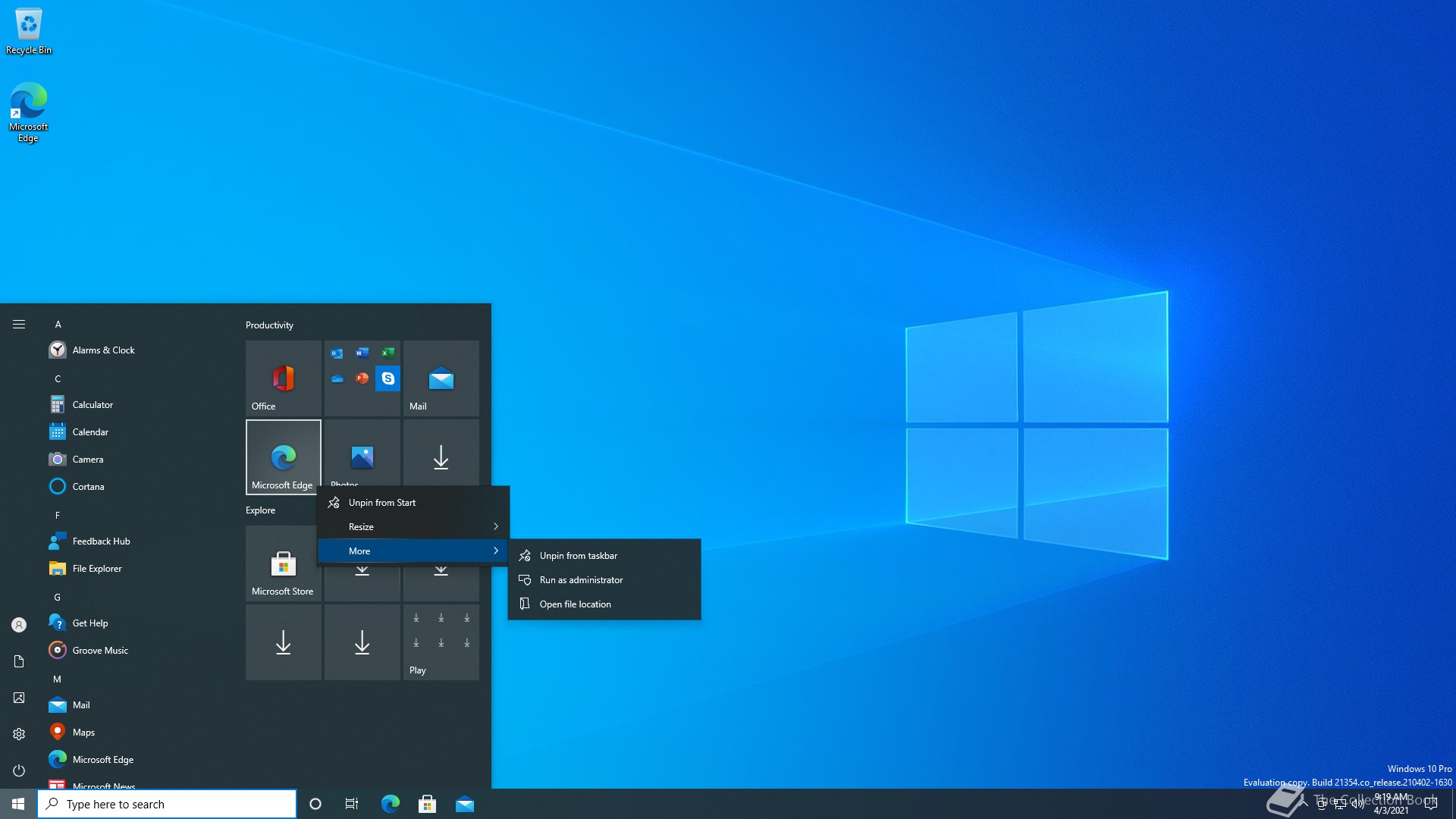Launch File Explorer from app list
This screenshot has height=819, width=1456.
pyautogui.click(x=136, y=569)
